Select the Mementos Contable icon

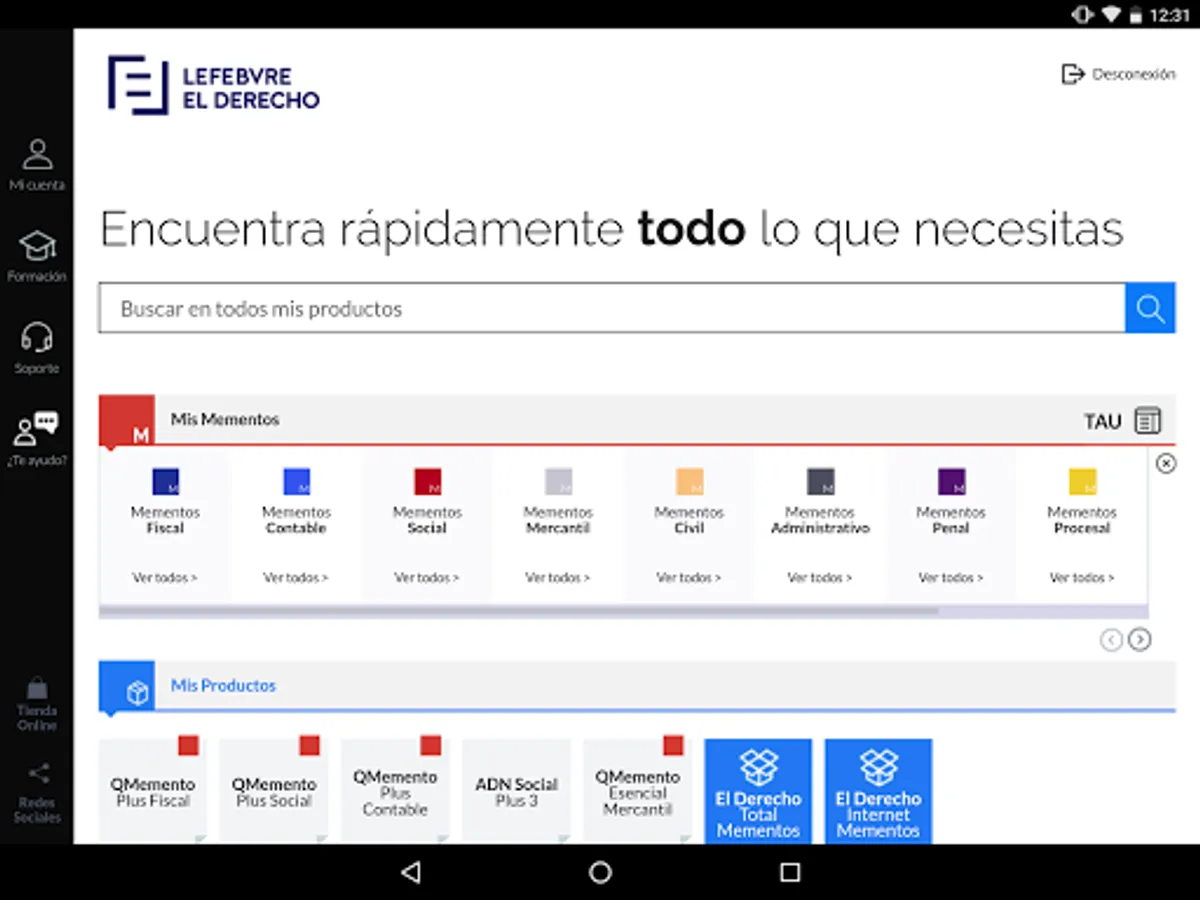[x=296, y=482]
